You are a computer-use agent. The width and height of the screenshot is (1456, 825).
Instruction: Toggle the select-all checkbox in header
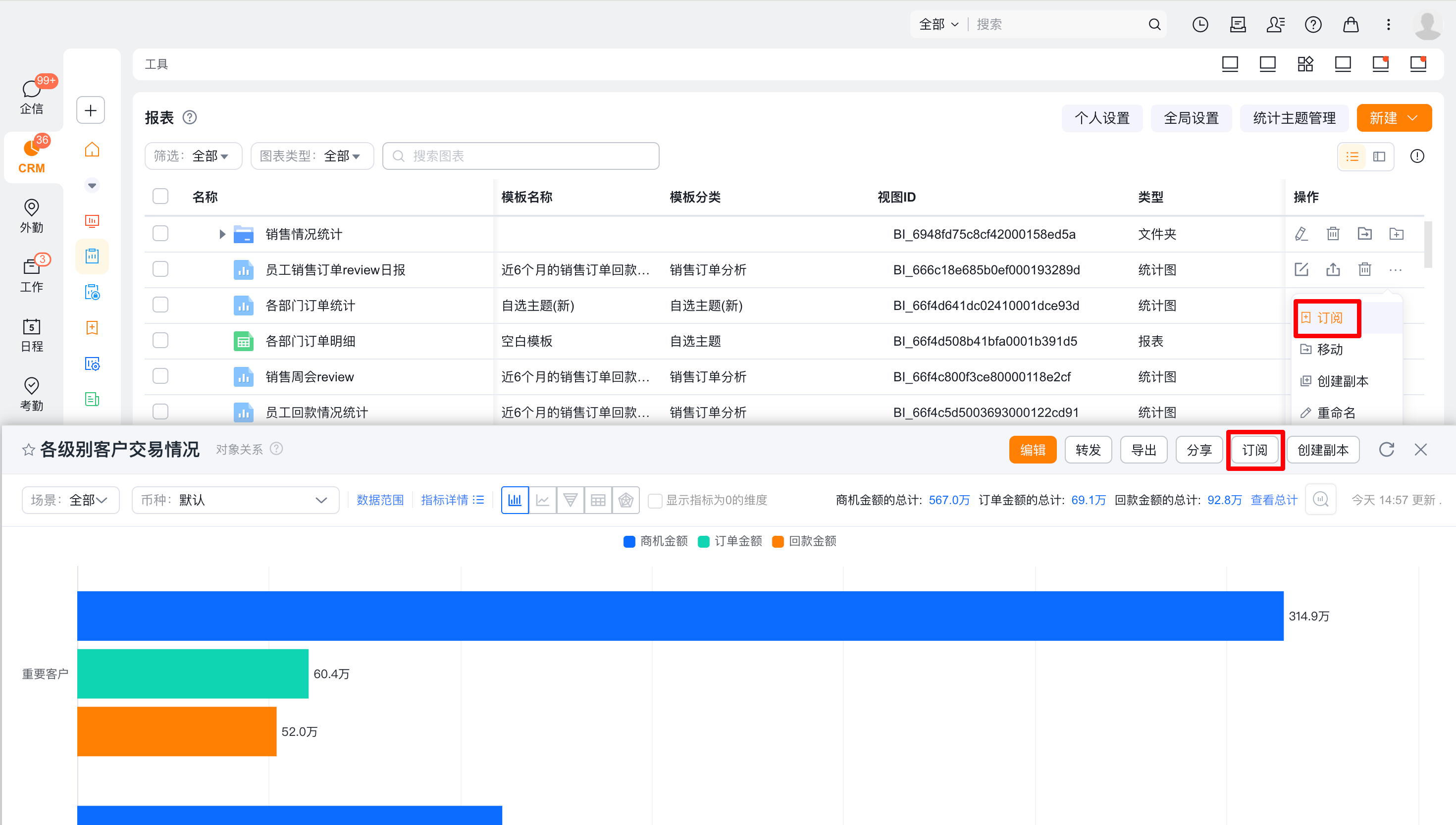160,197
